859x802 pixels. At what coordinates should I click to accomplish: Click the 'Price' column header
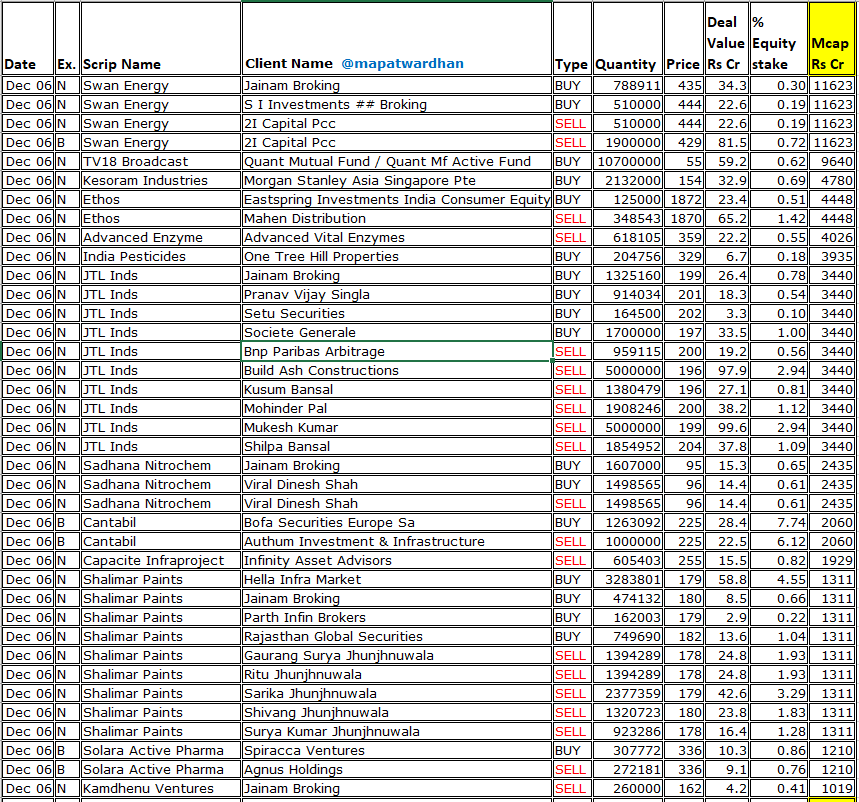point(683,38)
